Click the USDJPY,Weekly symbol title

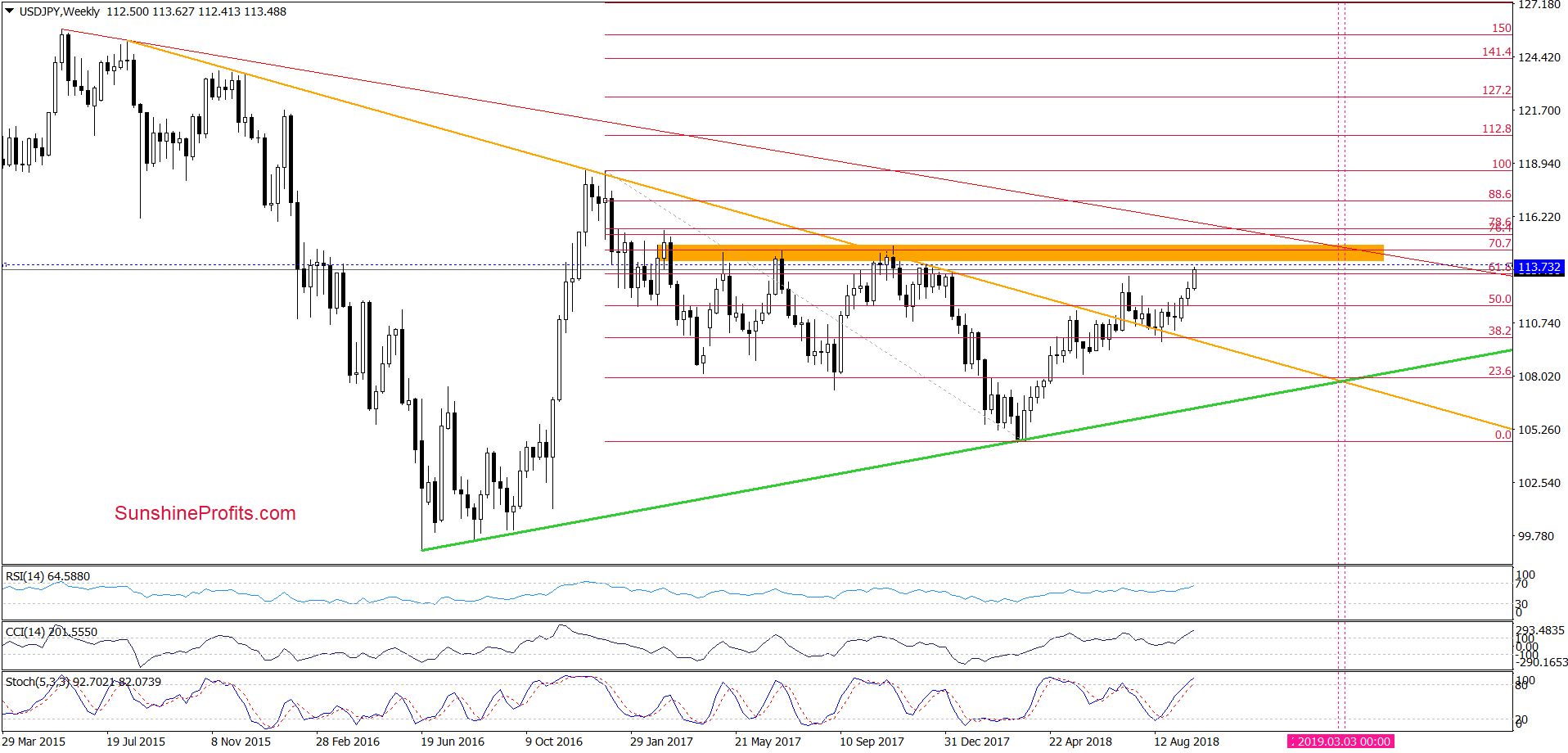coord(59,11)
